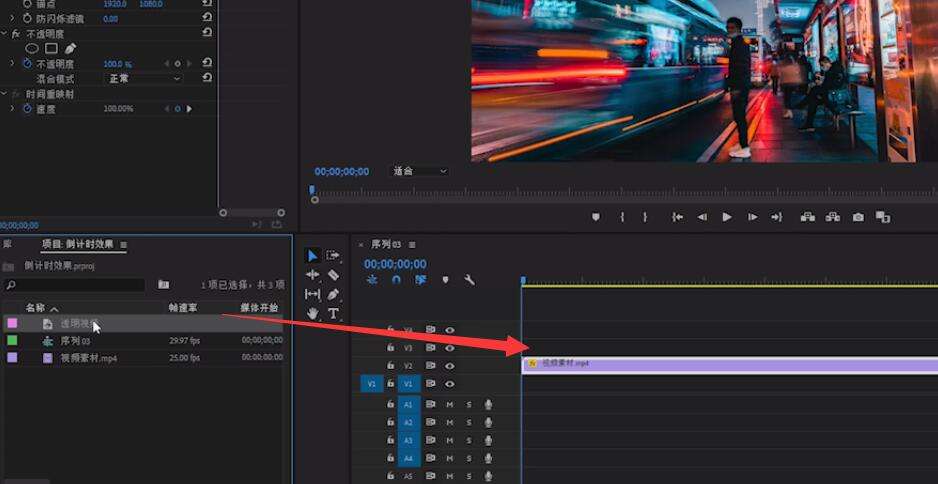Add a marker in the timeline header
938x484 pixels.
click(445, 279)
